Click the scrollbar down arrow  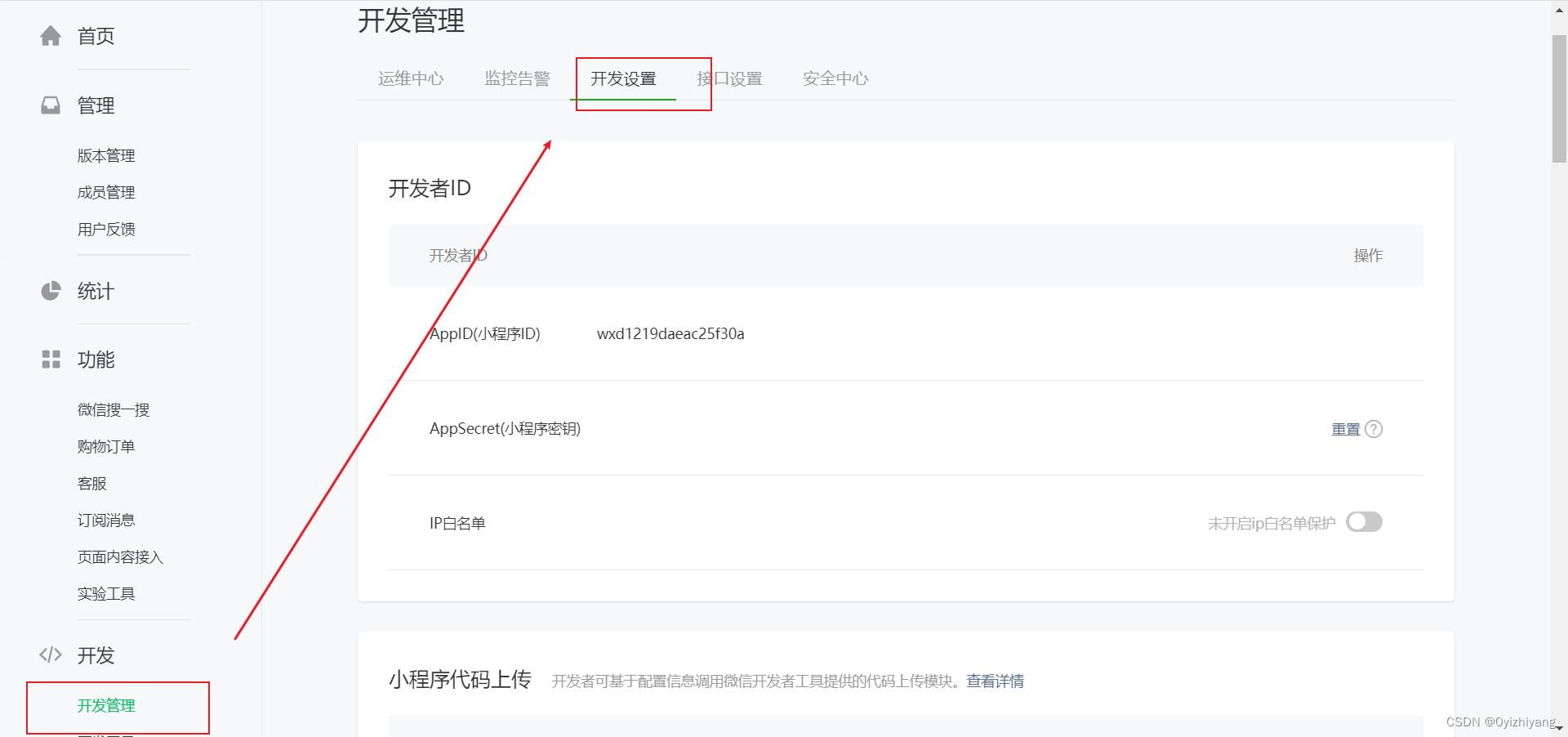coord(1559,729)
